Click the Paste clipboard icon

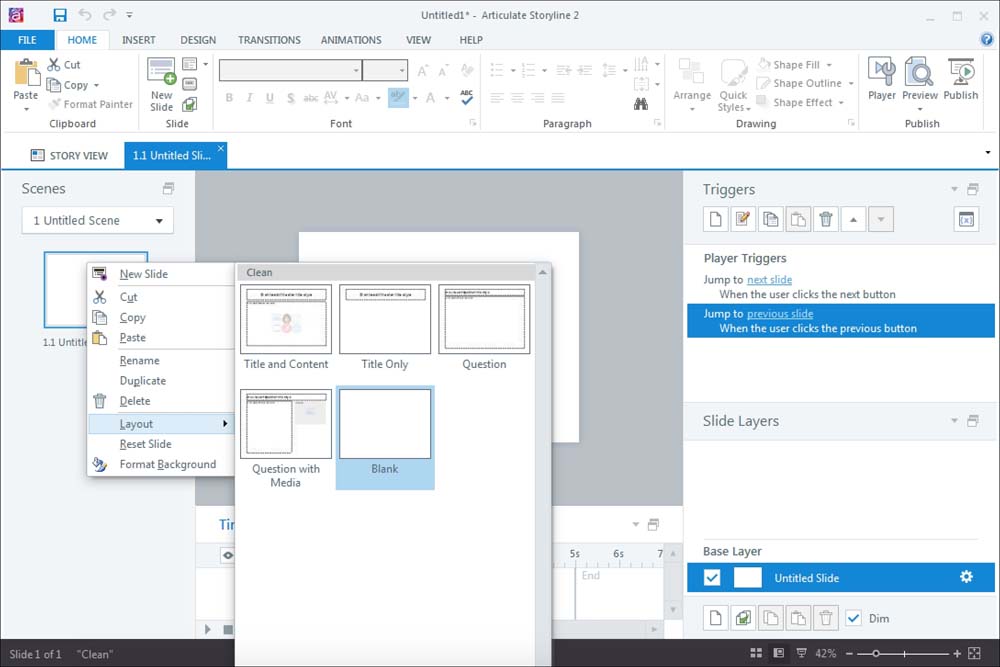point(27,72)
